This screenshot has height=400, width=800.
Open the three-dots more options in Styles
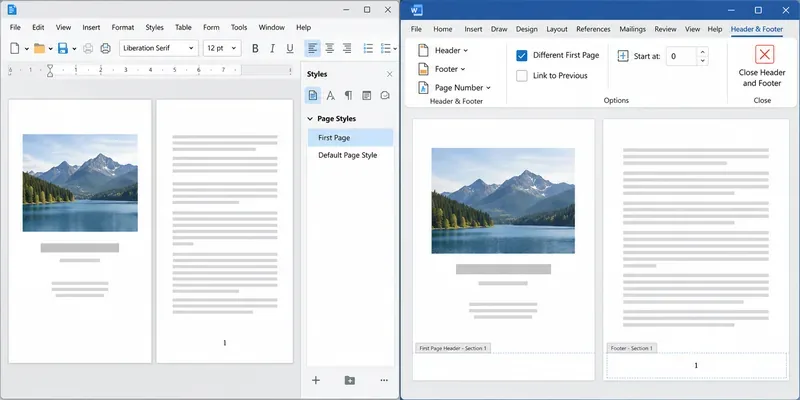coord(384,380)
